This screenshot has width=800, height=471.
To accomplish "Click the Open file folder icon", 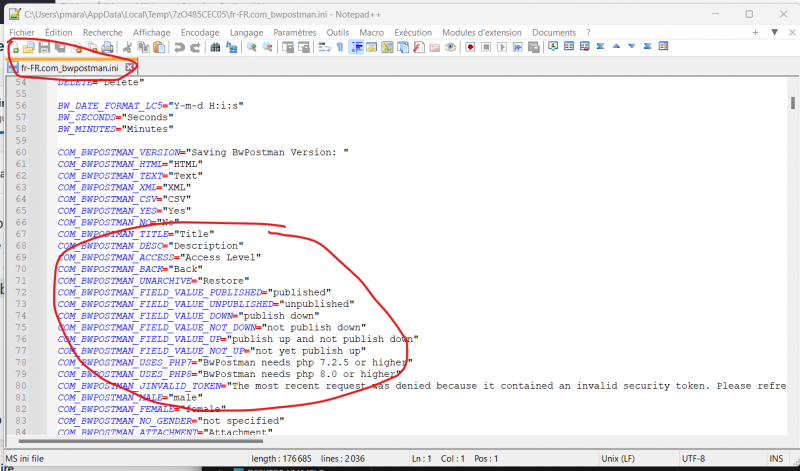I will (x=28, y=47).
